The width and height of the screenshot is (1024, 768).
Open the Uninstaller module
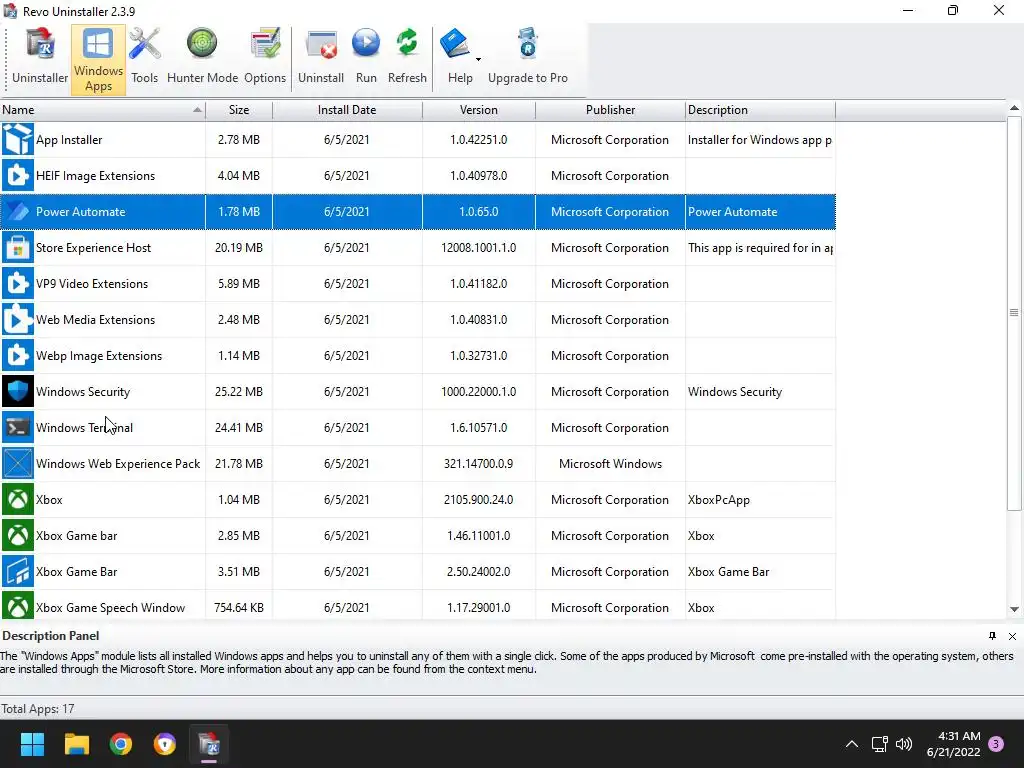[x=40, y=59]
